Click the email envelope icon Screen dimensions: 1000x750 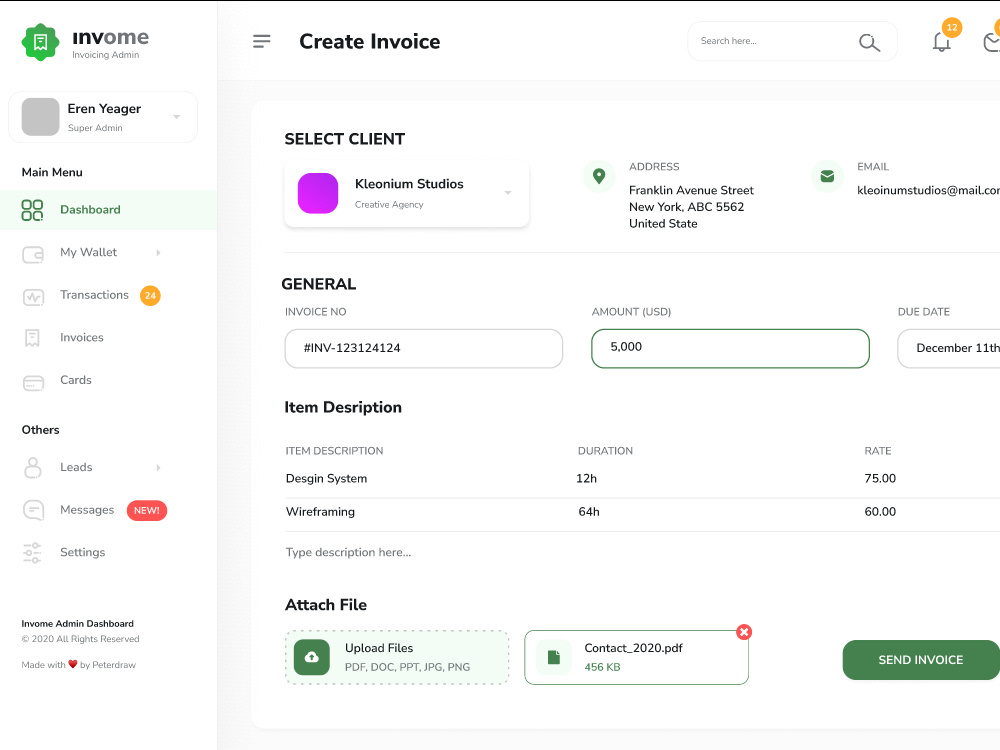(x=827, y=176)
